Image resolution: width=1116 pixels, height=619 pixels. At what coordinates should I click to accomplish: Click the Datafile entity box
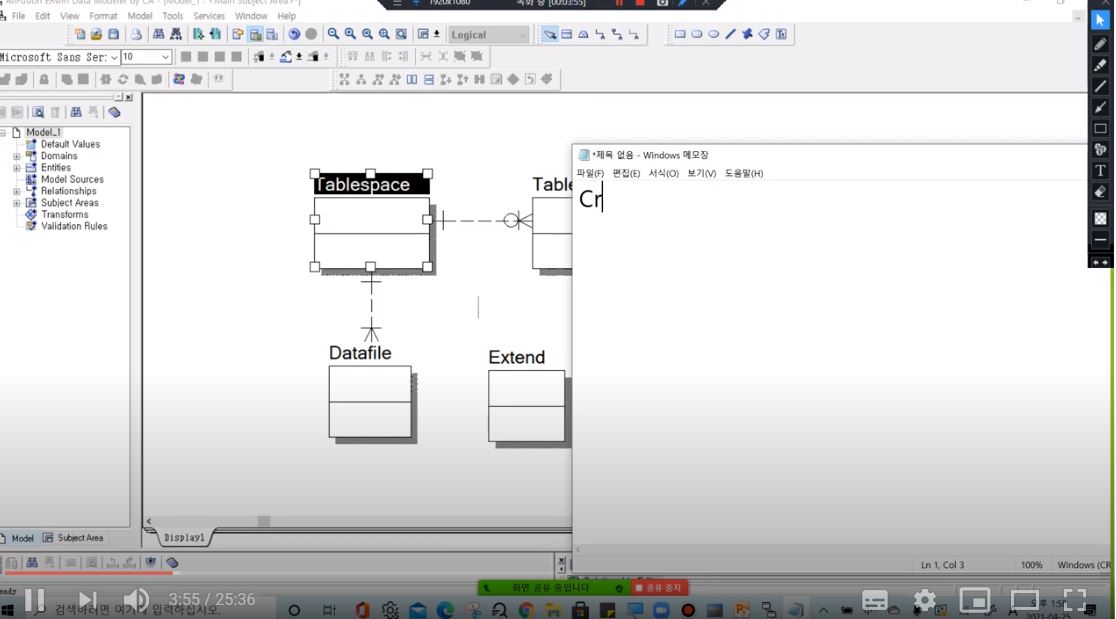[370, 401]
